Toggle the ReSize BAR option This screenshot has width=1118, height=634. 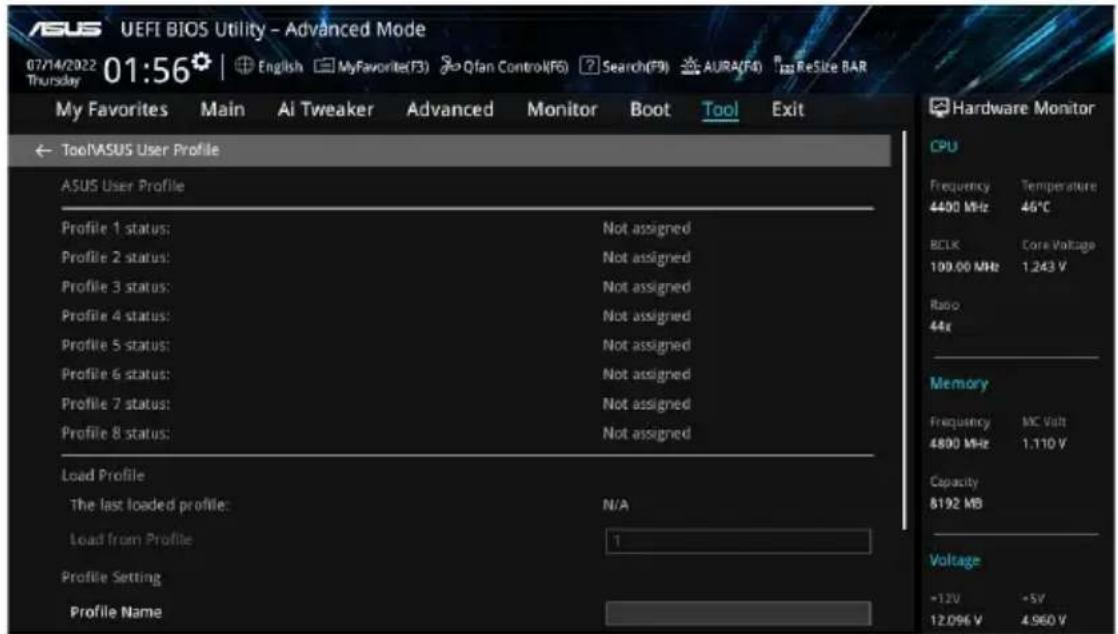click(x=821, y=66)
